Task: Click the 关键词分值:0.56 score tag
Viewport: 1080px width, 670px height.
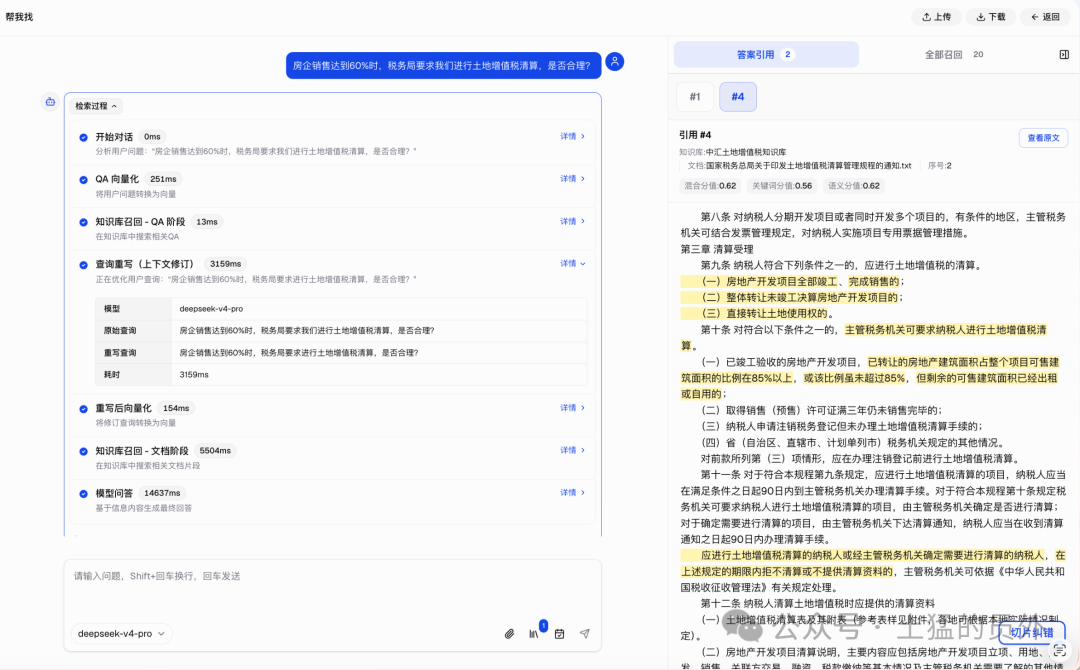Action: point(782,185)
